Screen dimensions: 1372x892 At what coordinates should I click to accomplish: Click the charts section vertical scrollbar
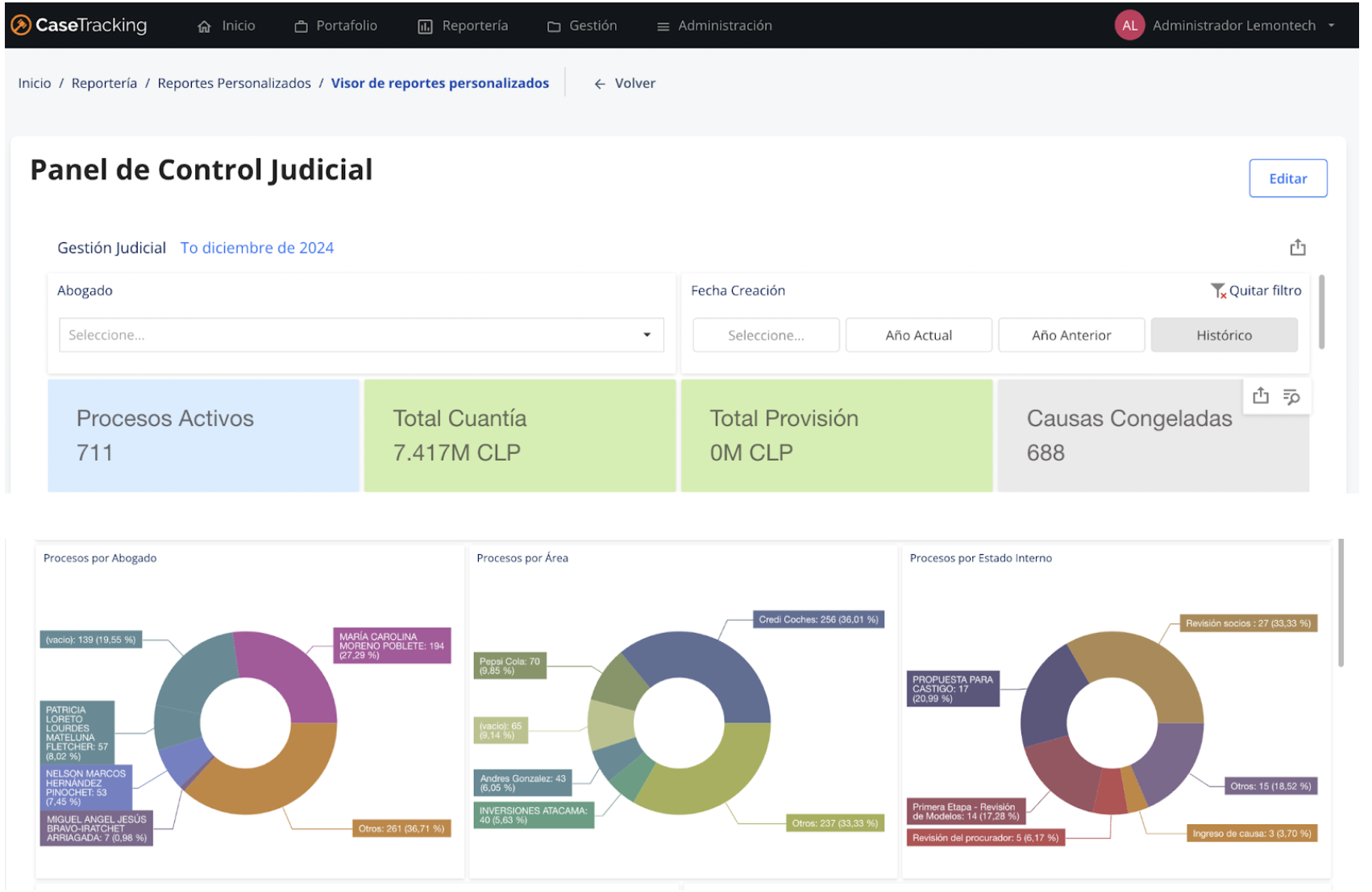point(1341,603)
